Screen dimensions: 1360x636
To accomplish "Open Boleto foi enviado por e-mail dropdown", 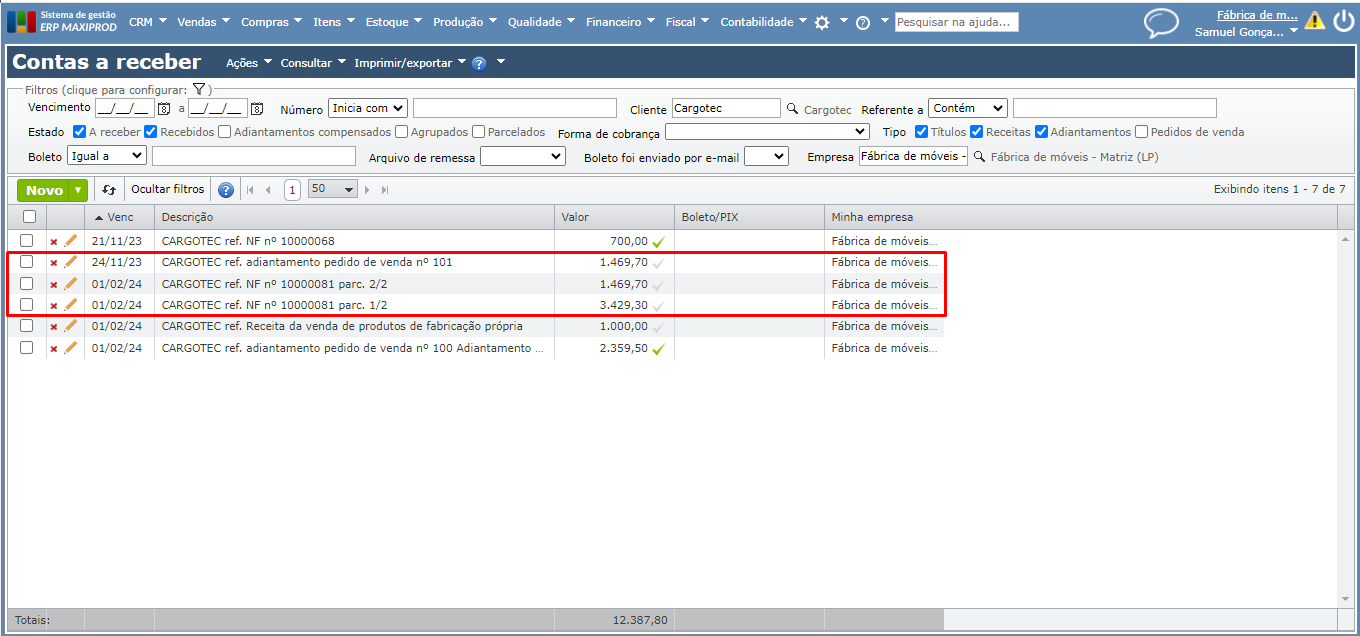I will (767, 156).
